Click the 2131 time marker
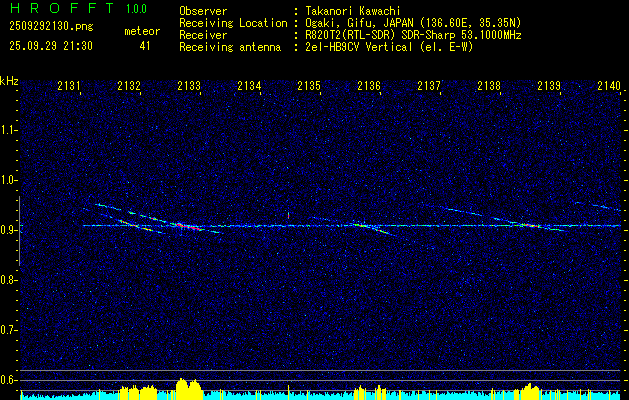 pyautogui.click(x=69, y=87)
